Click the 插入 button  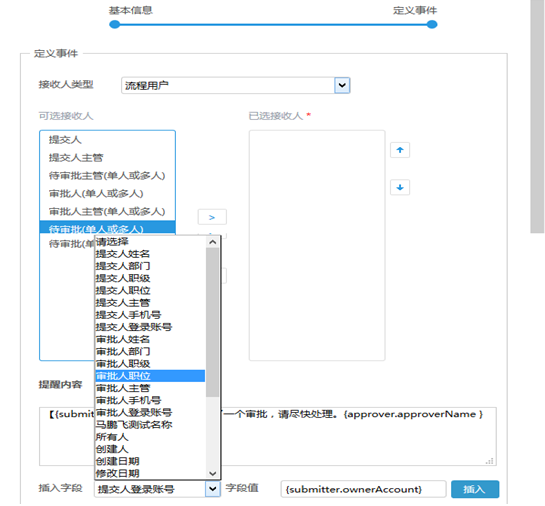click(475, 489)
